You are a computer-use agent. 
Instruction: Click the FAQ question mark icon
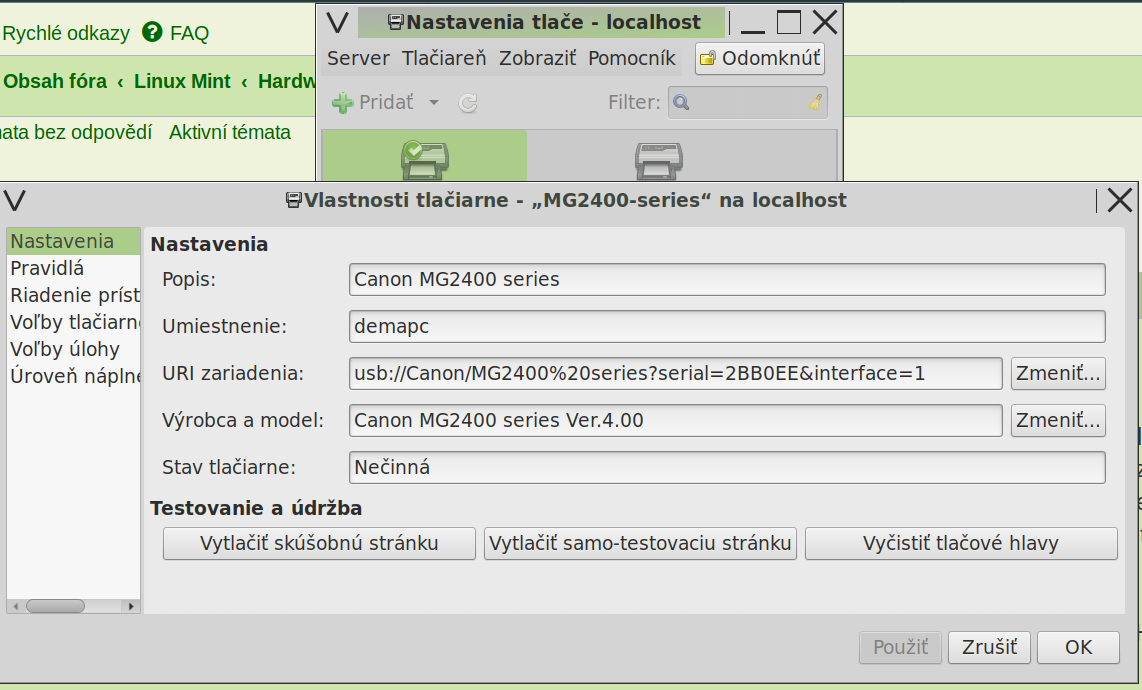152,32
